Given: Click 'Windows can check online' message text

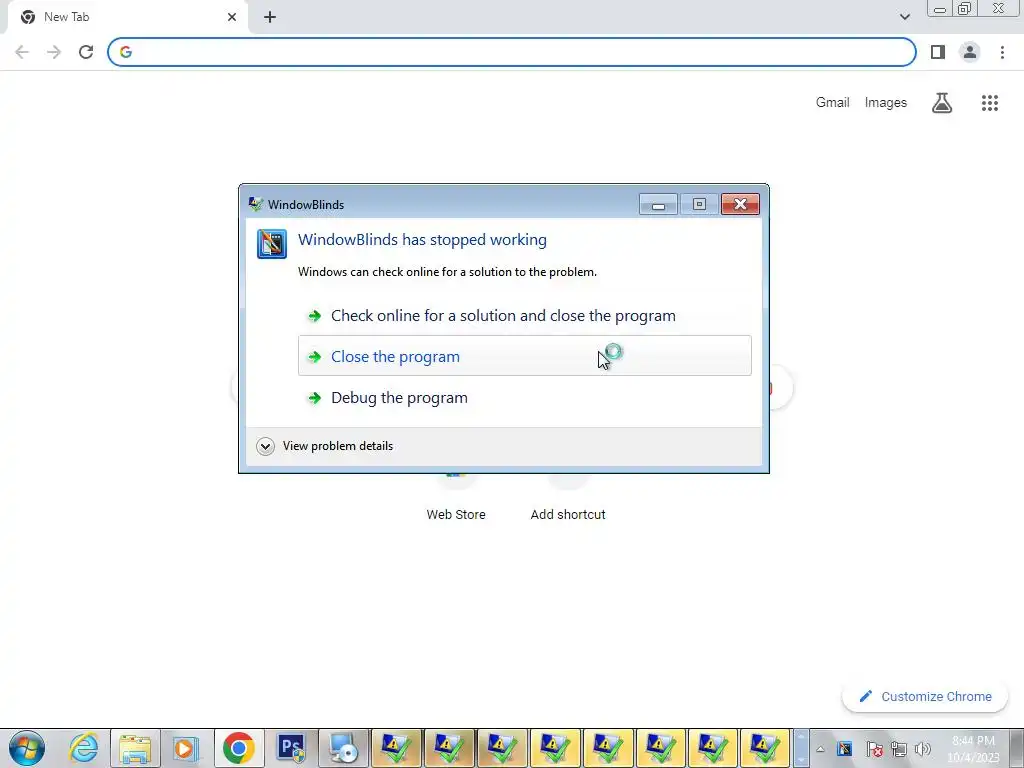Looking at the screenshot, I should pyautogui.click(x=447, y=272).
